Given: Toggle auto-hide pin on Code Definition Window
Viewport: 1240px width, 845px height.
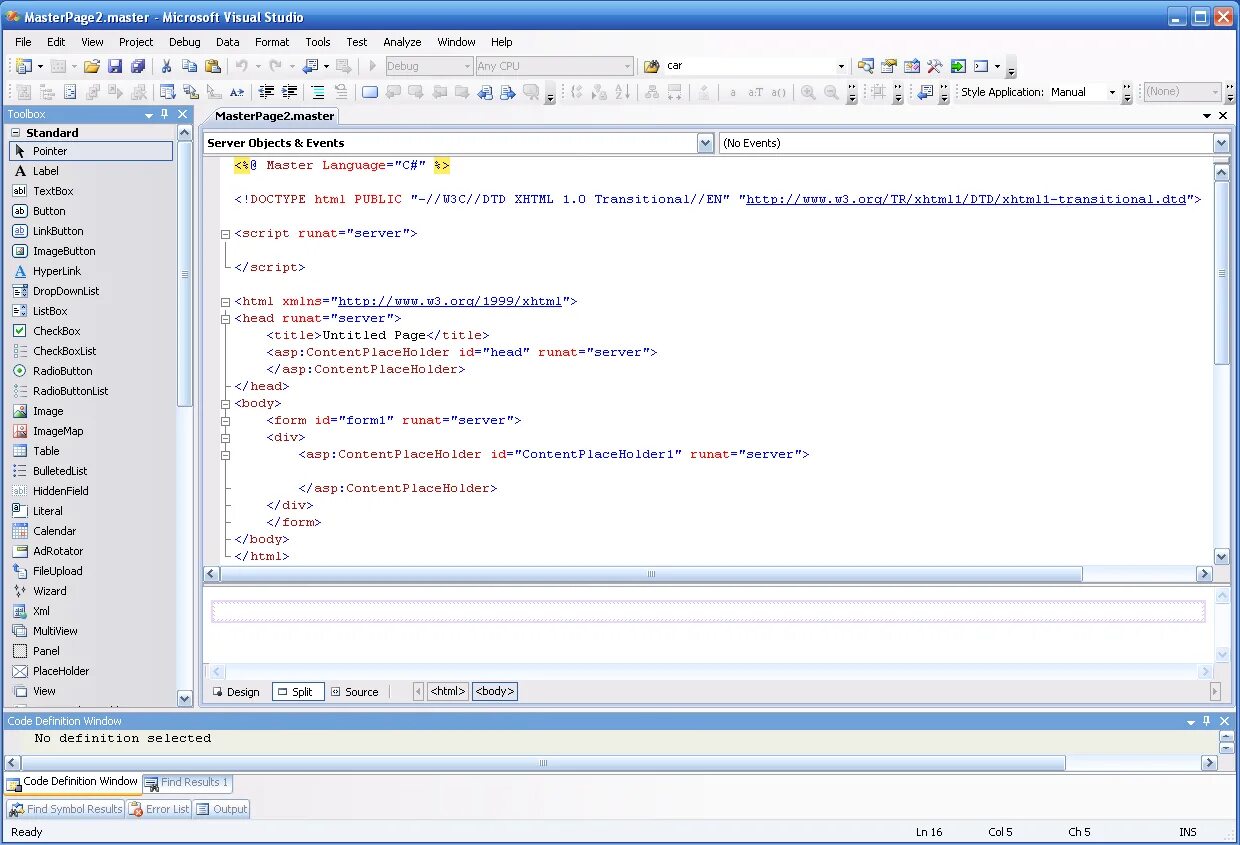Looking at the screenshot, I should [1207, 721].
